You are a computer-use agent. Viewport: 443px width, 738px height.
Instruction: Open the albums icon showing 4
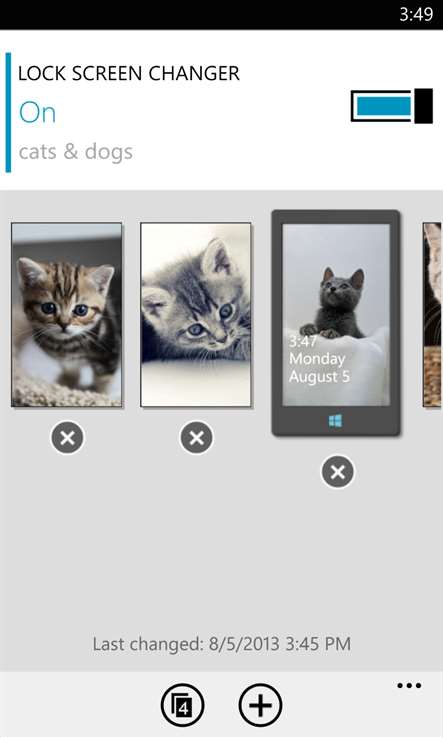[x=183, y=705]
